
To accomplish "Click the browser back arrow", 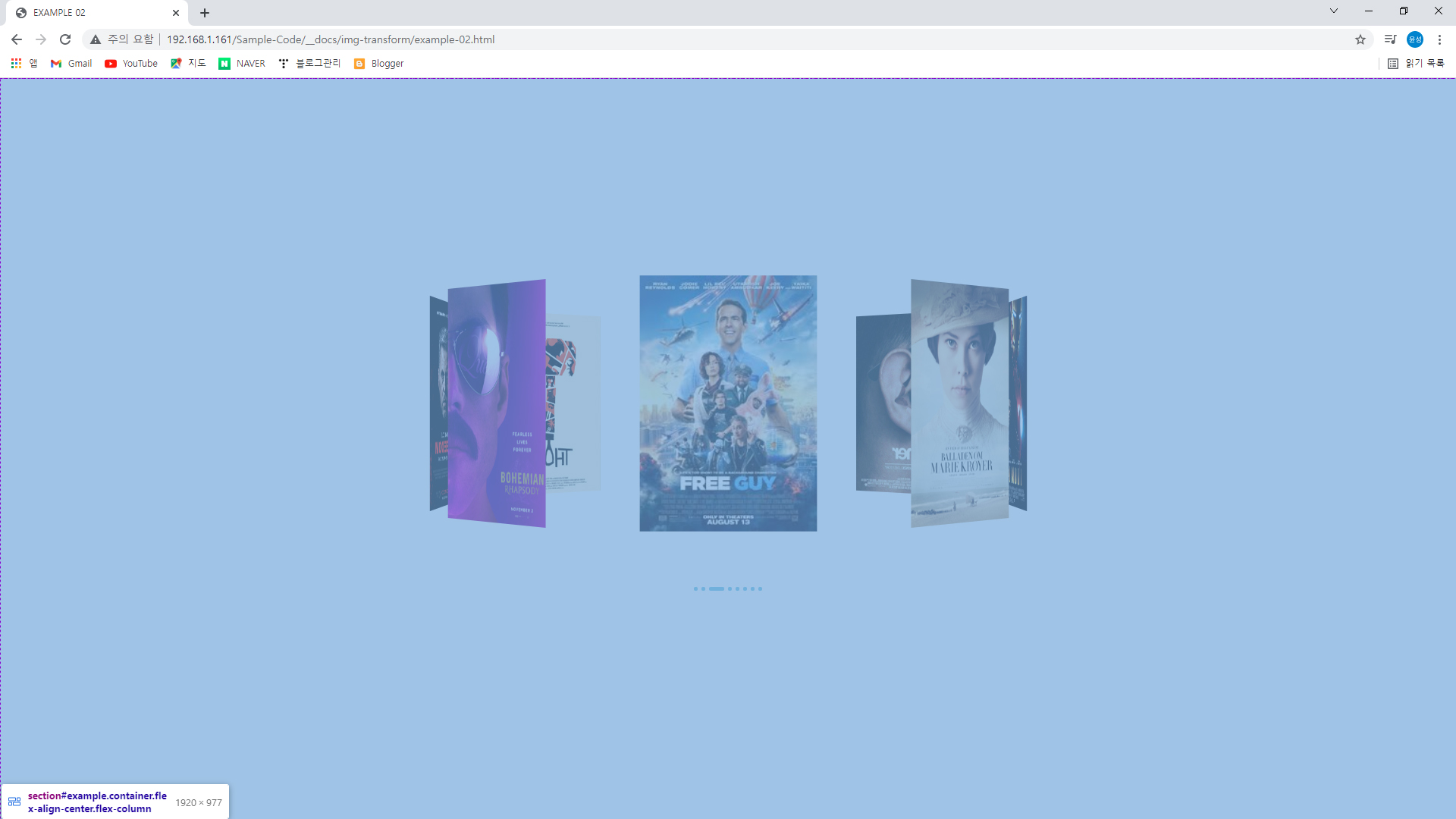I will [17, 39].
